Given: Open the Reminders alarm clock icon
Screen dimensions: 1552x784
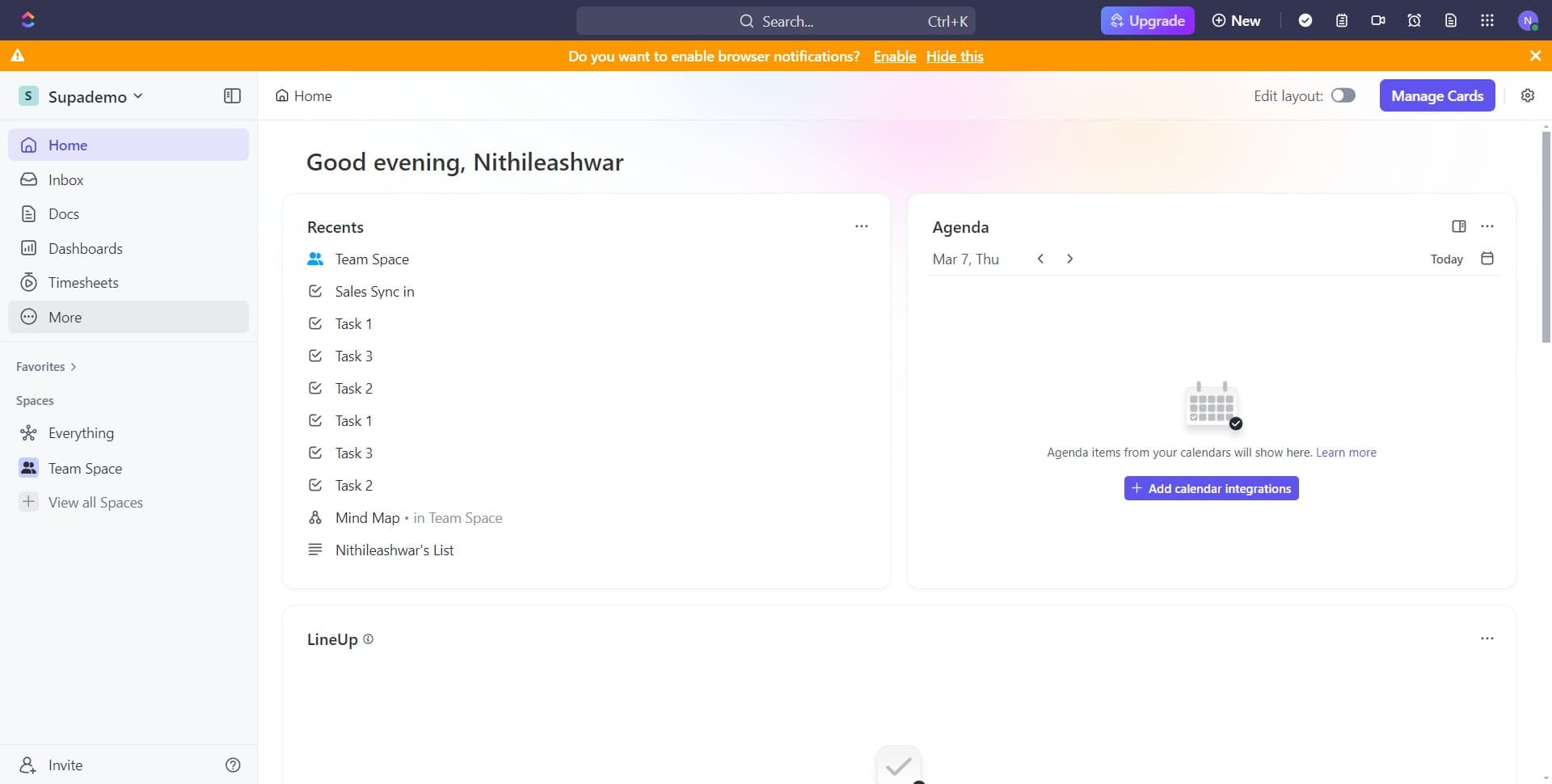Looking at the screenshot, I should (1414, 20).
